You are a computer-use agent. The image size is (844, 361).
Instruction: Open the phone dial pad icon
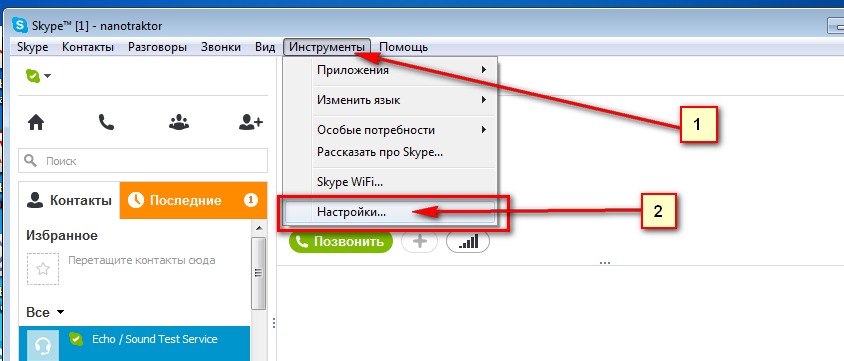[x=106, y=123]
